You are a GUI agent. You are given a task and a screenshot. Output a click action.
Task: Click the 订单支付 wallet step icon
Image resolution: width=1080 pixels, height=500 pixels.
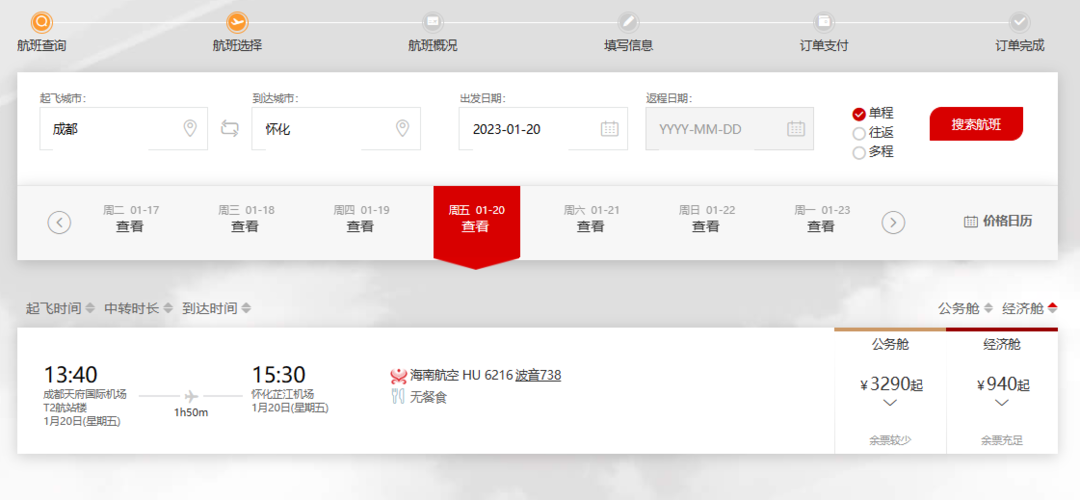tap(824, 22)
